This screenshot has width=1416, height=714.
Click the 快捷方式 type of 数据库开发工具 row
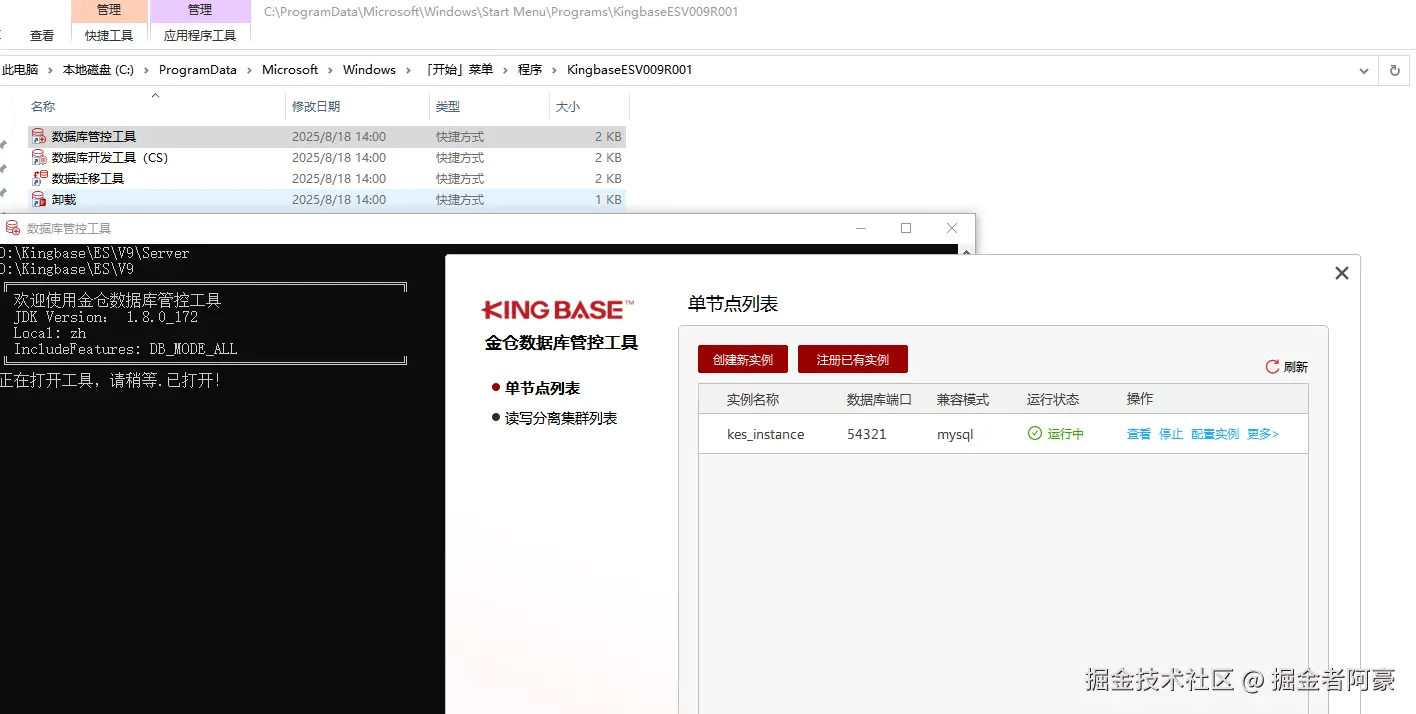460,157
